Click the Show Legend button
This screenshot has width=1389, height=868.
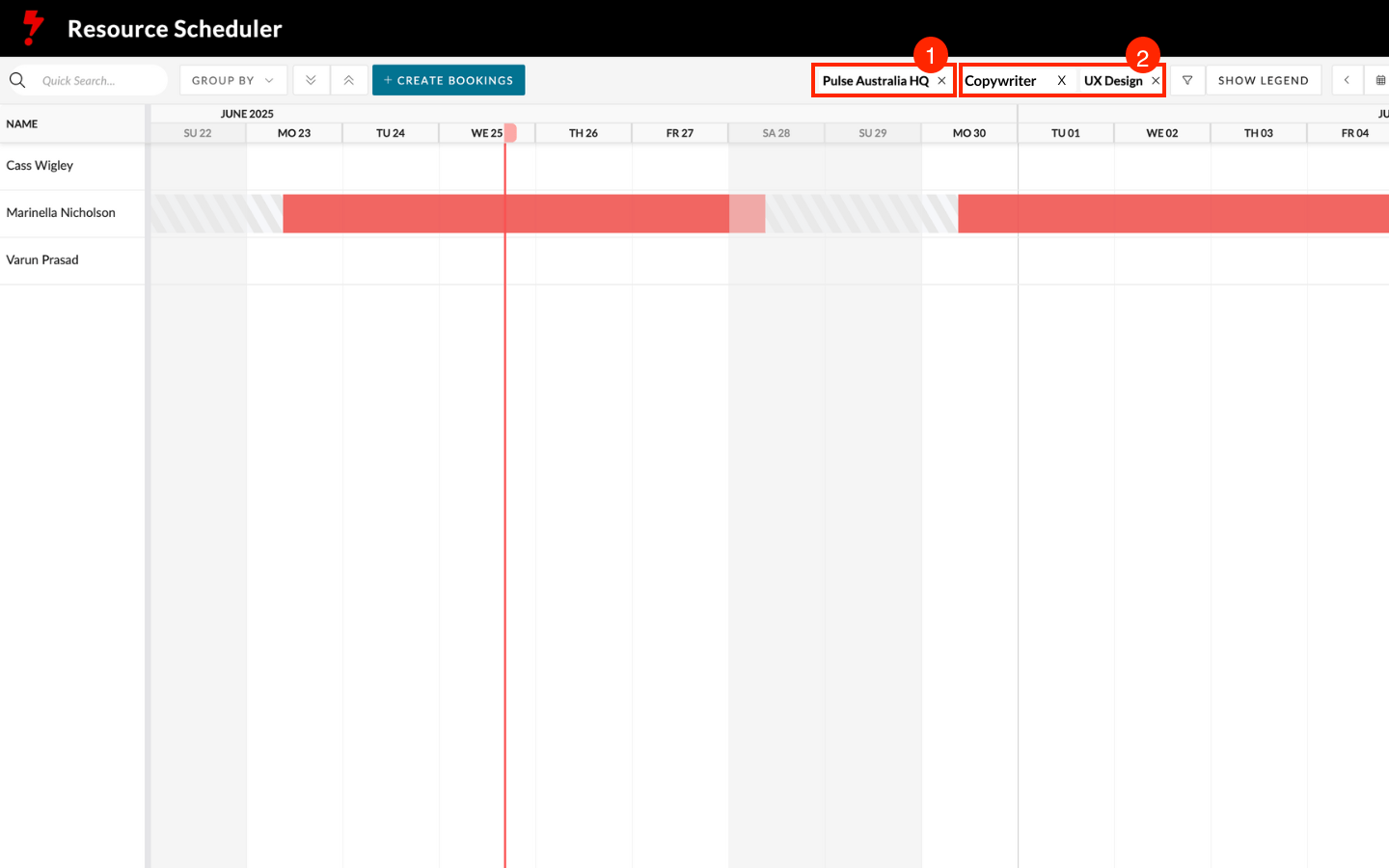tap(1263, 80)
